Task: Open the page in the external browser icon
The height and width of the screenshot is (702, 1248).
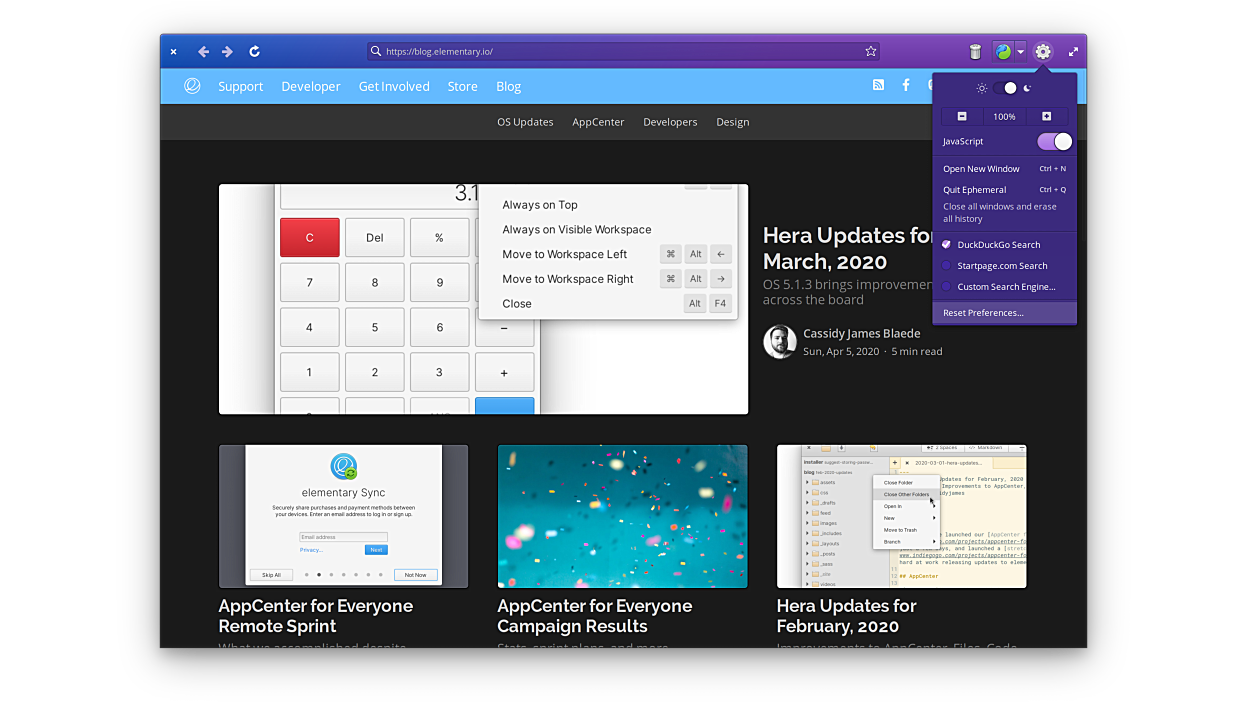Action: point(1003,52)
